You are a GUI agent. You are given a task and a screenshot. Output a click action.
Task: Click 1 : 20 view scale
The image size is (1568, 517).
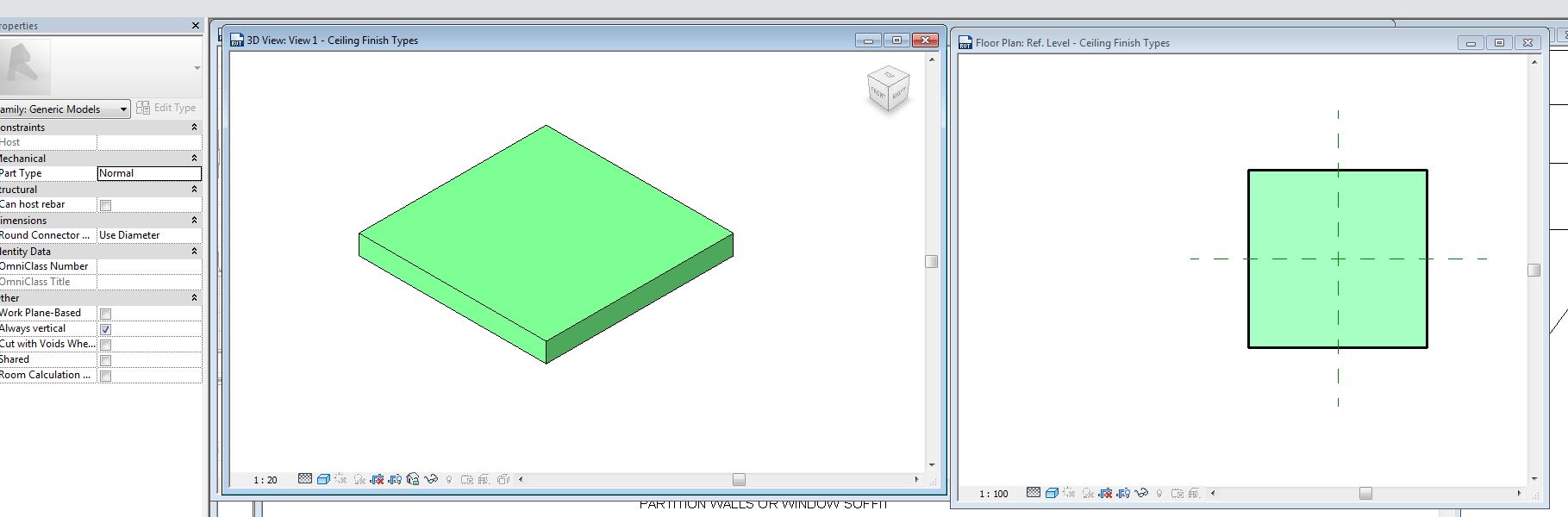tap(265, 480)
